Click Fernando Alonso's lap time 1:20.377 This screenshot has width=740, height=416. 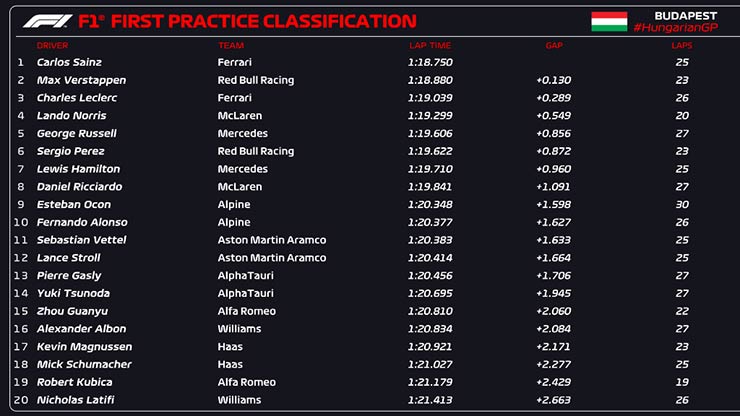click(x=429, y=222)
